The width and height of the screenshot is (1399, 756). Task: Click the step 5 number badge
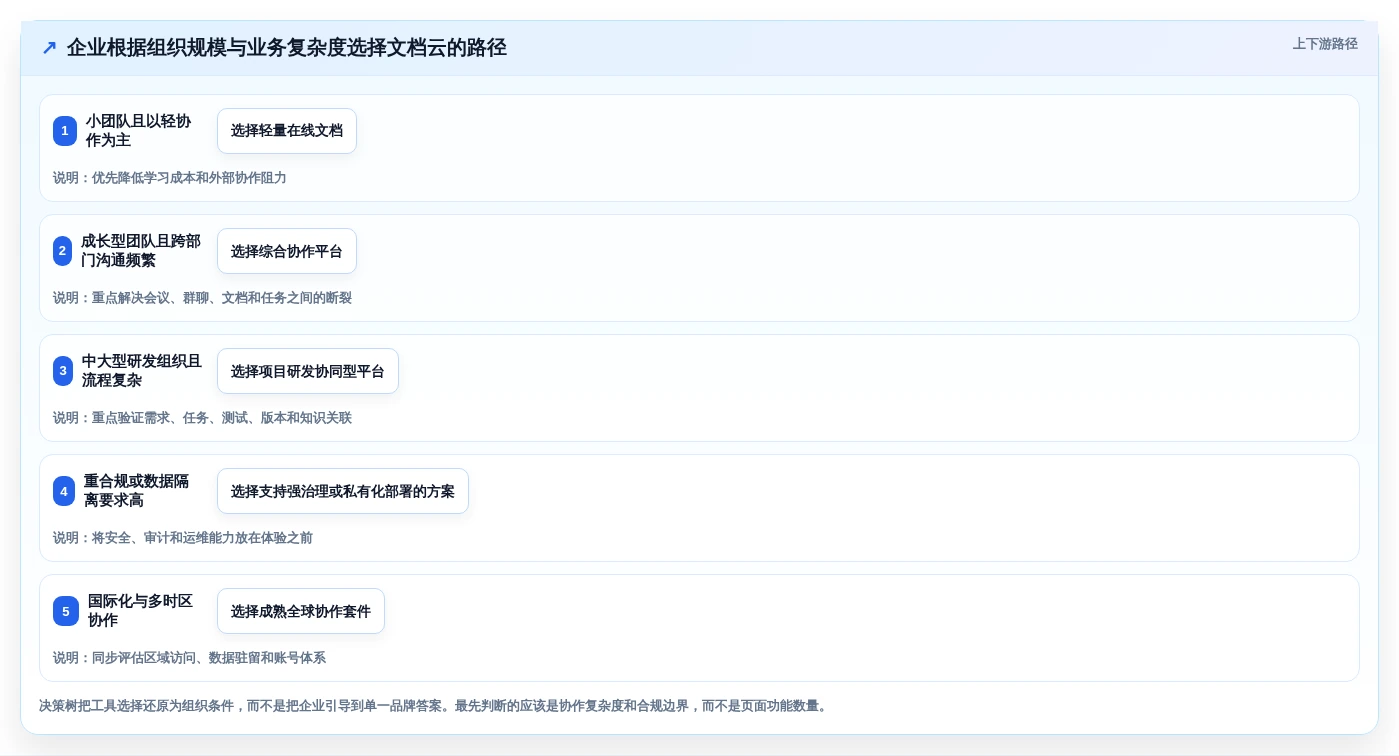66,611
